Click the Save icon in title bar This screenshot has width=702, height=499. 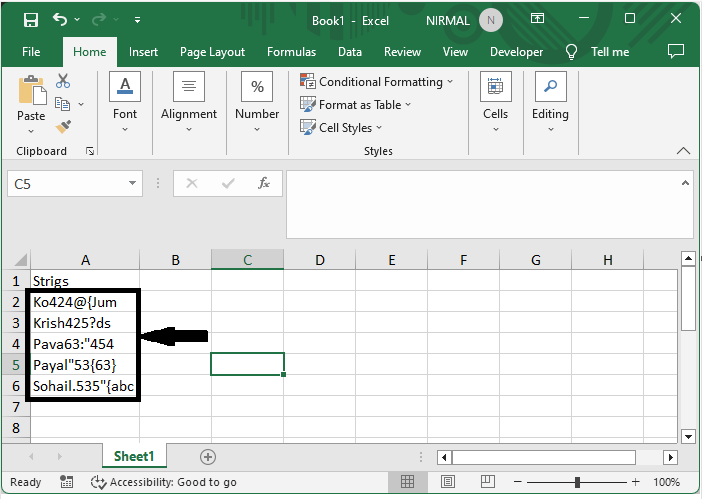[31, 20]
